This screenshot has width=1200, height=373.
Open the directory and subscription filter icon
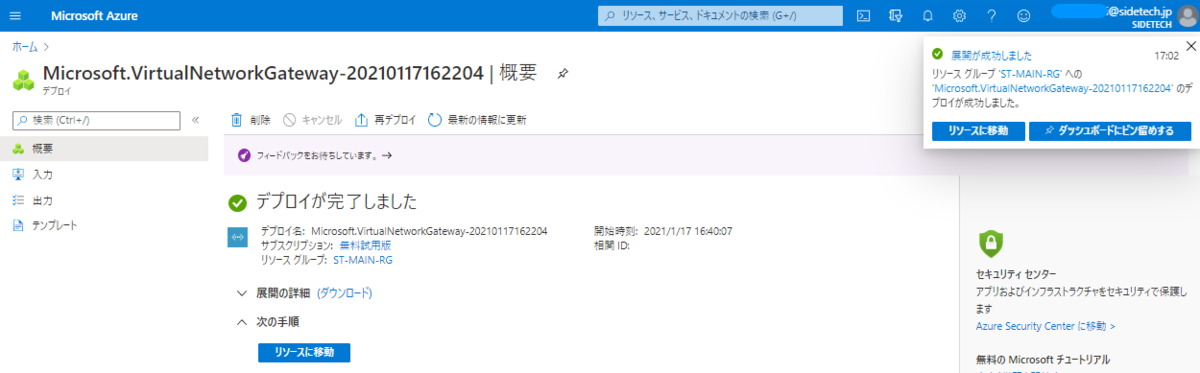[895, 16]
